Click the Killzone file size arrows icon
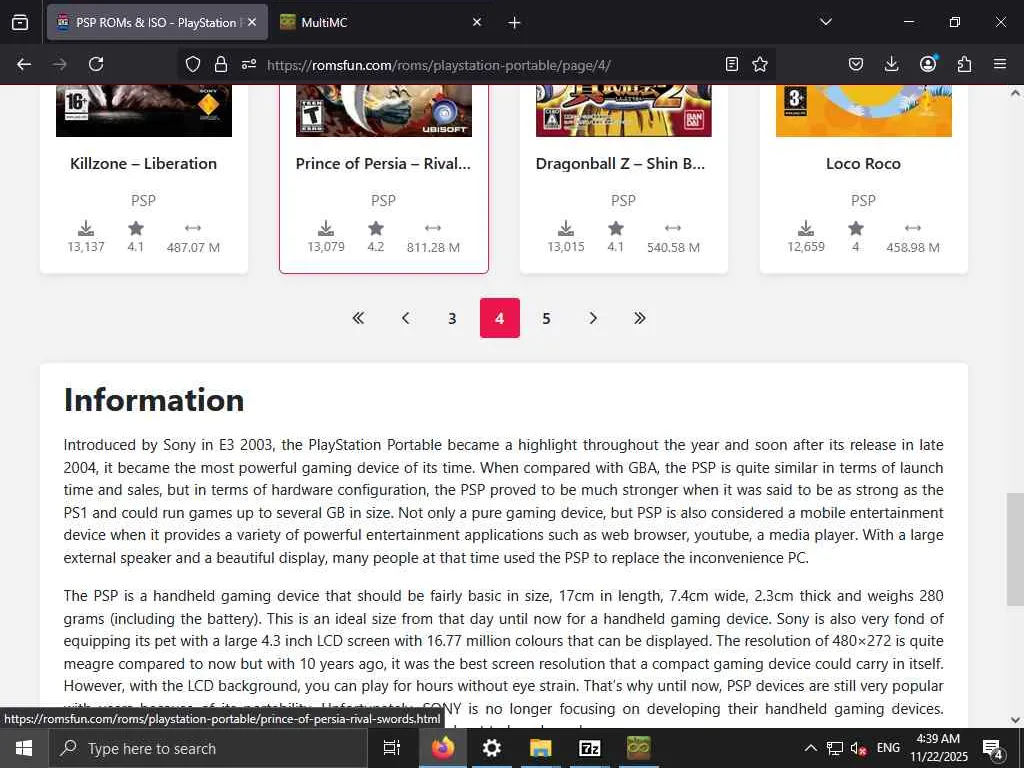 pyautogui.click(x=193, y=228)
